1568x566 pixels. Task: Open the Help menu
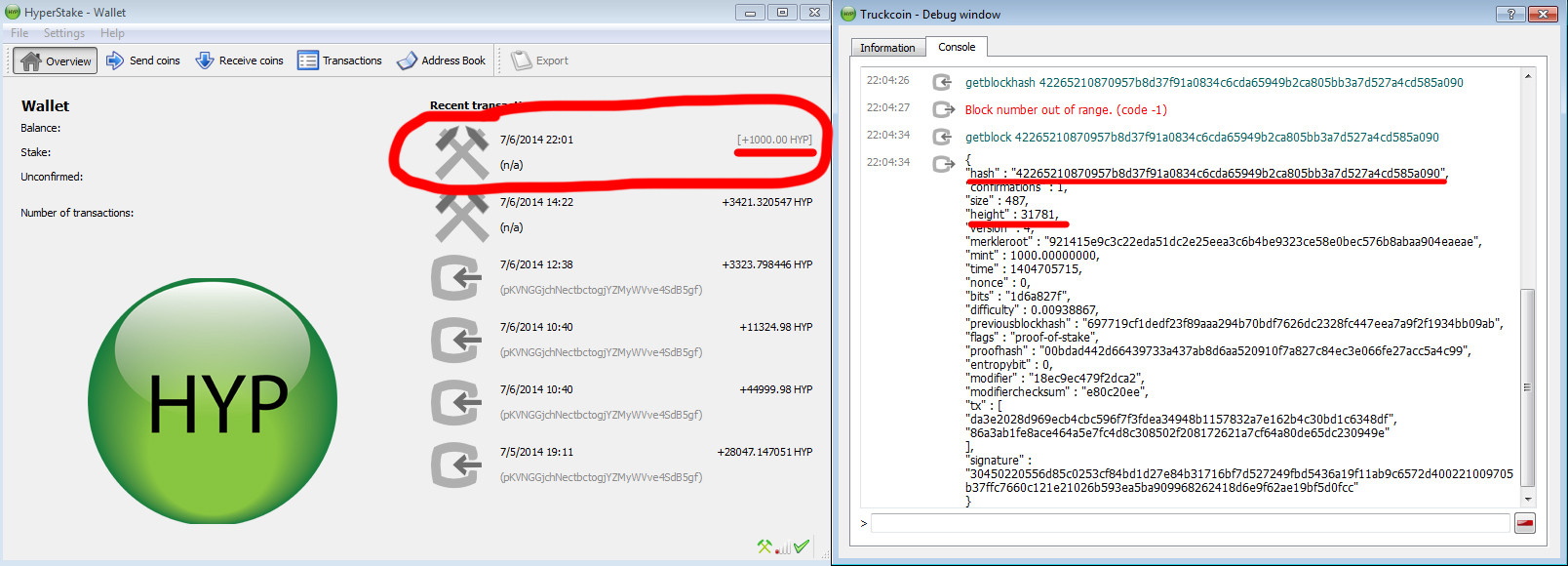point(112,33)
